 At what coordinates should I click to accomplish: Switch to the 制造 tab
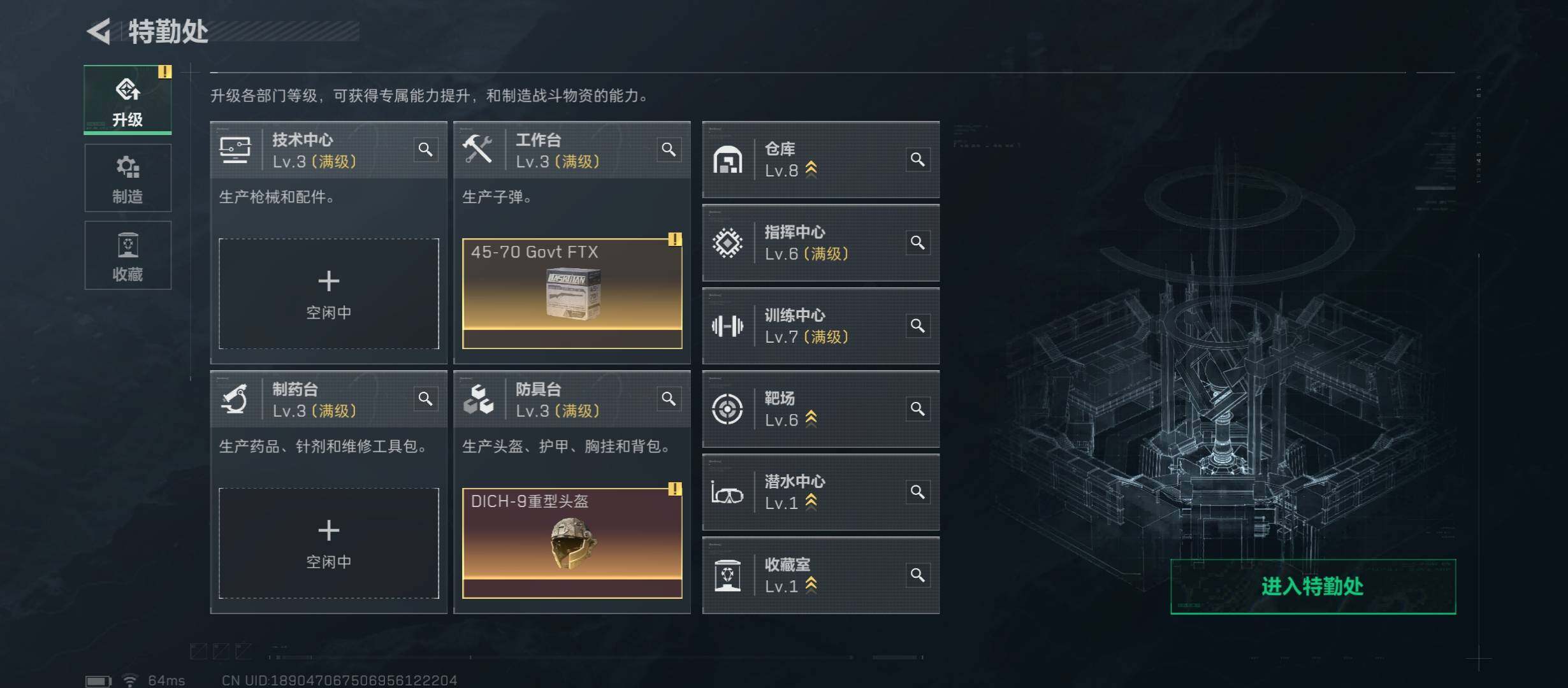(127, 178)
